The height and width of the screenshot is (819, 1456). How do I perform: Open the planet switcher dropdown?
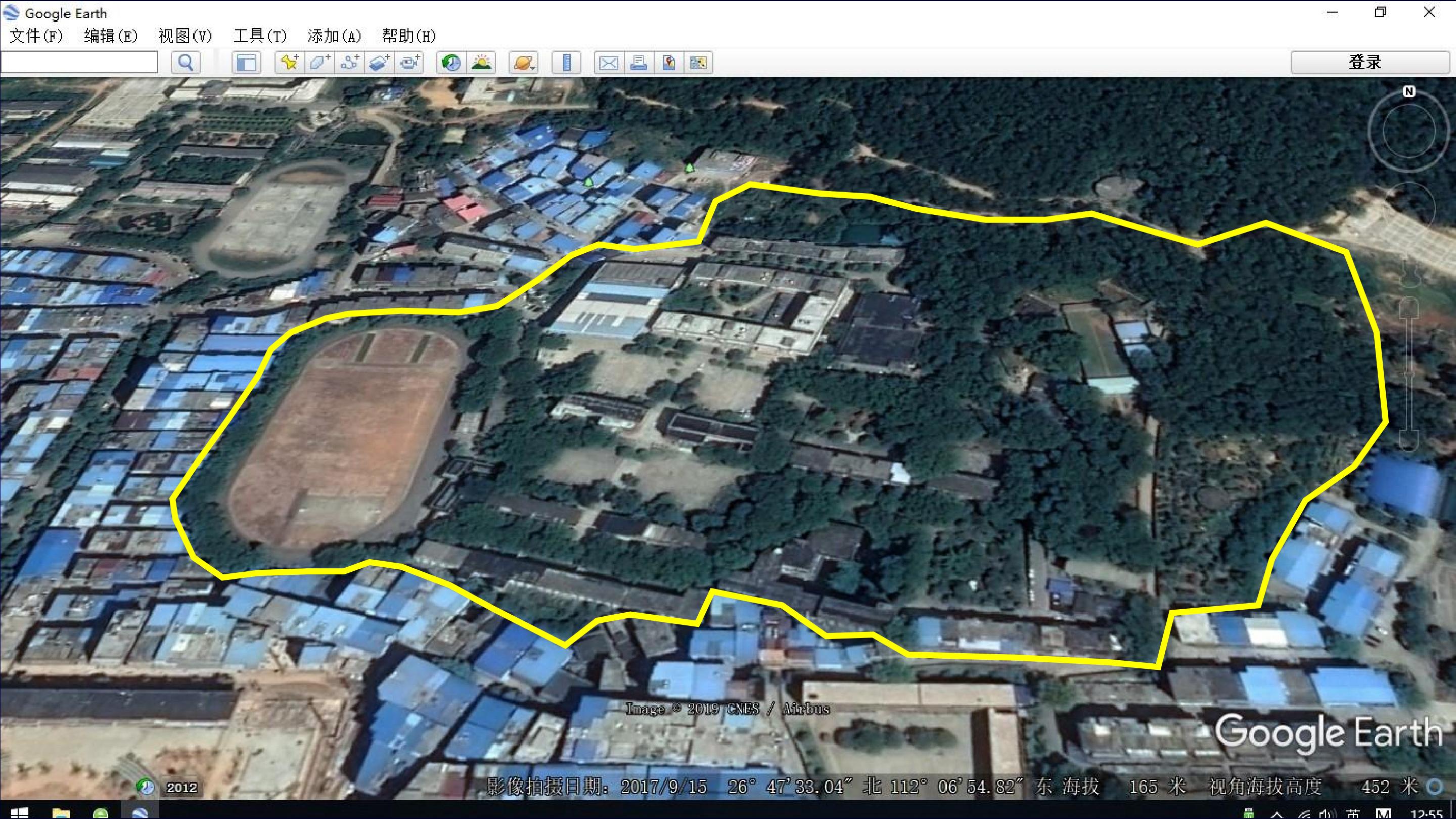523,62
